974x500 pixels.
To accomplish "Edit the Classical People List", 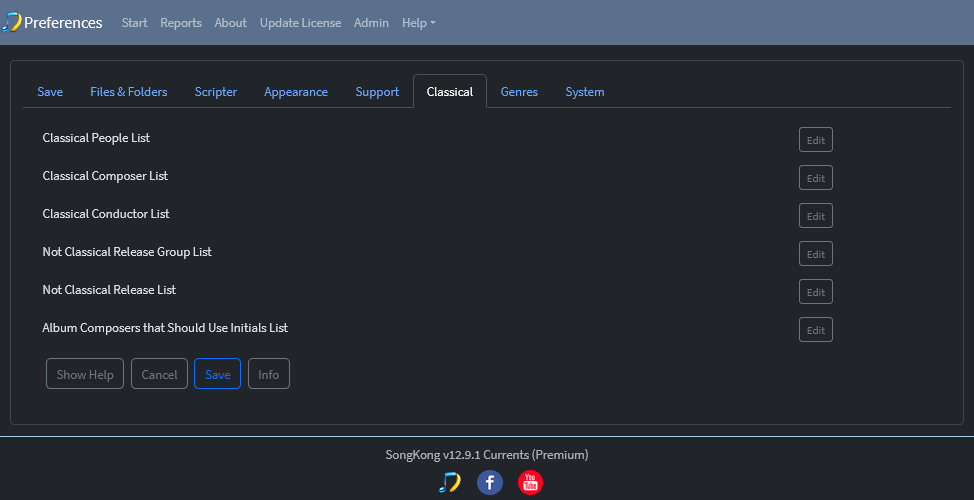I will click(816, 140).
